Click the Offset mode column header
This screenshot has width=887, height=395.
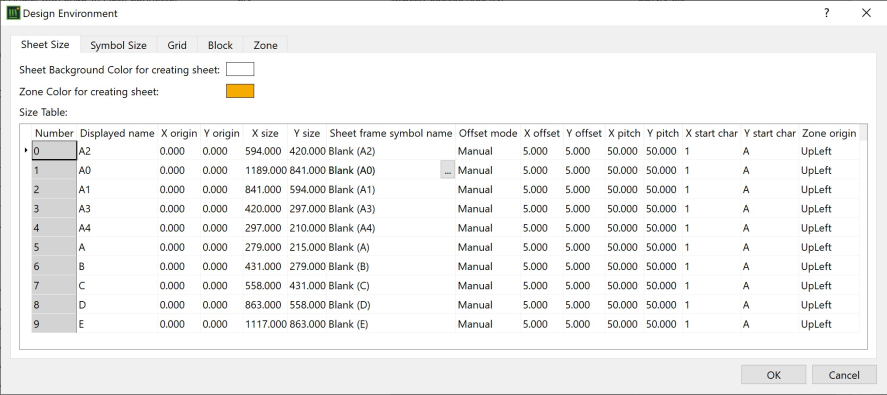coord(488,133)
